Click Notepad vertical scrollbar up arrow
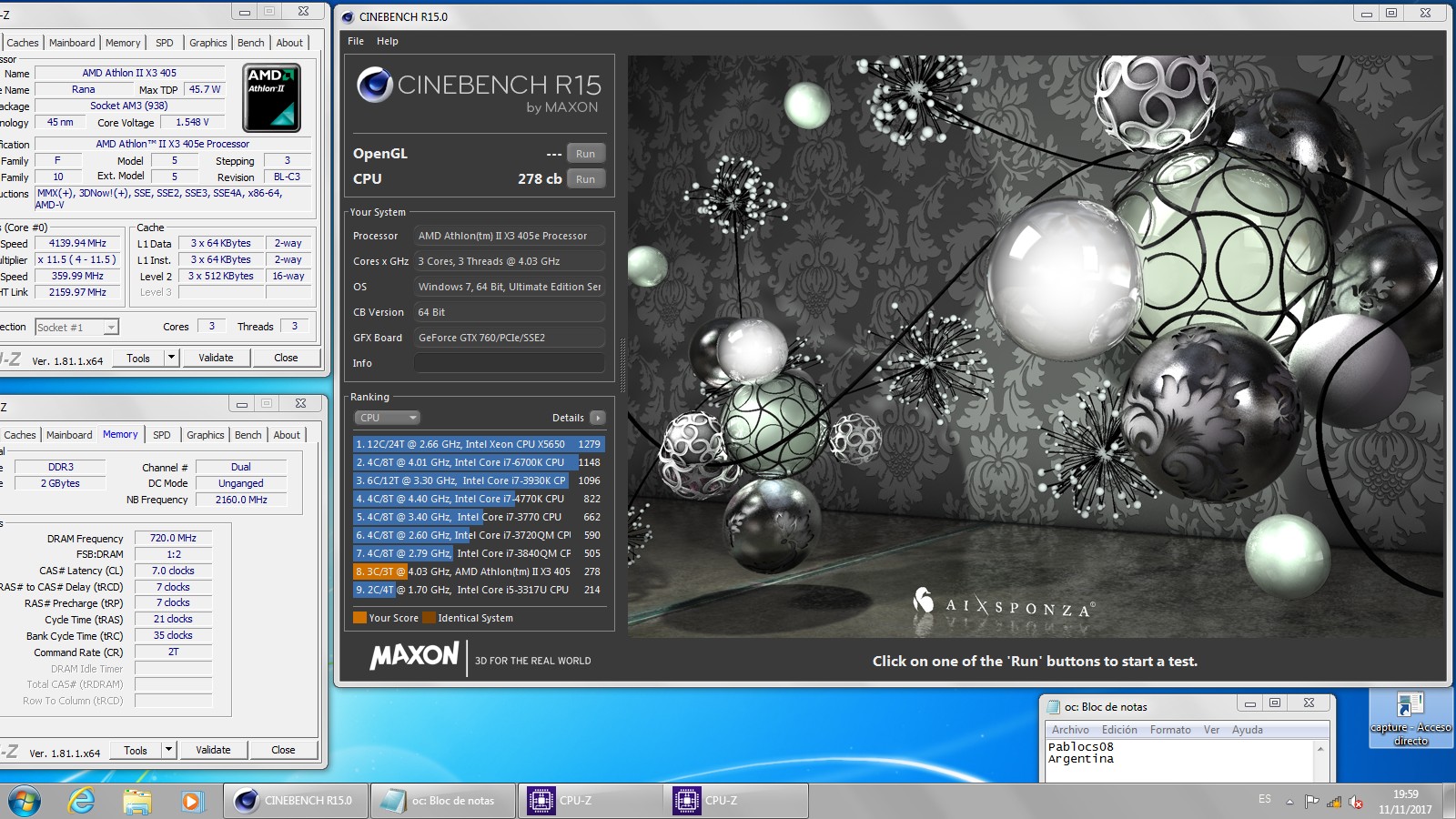Image resolution: width=1456 pixels, height=819 pixels. click(x=1321, y=748)
